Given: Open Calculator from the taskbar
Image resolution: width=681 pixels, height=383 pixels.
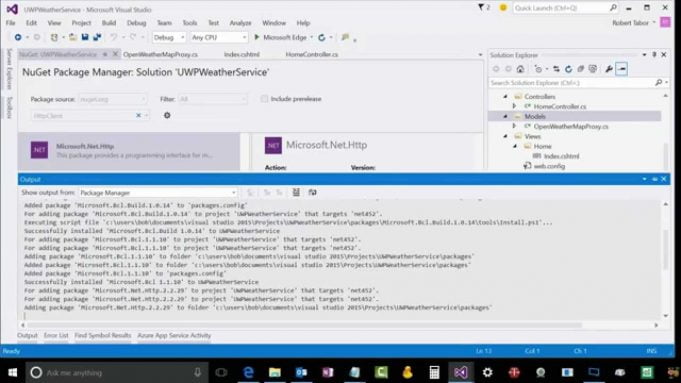Looking at the screenshot, I should (x=434, y=372).
